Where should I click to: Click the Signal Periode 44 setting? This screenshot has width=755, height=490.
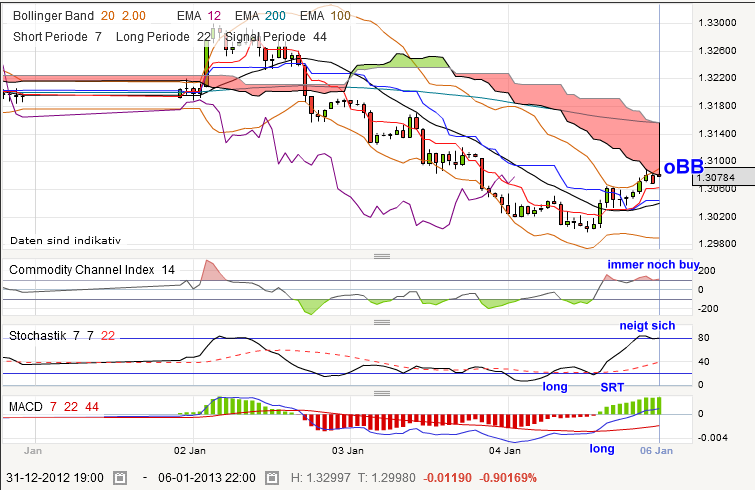tap(276, 37)
